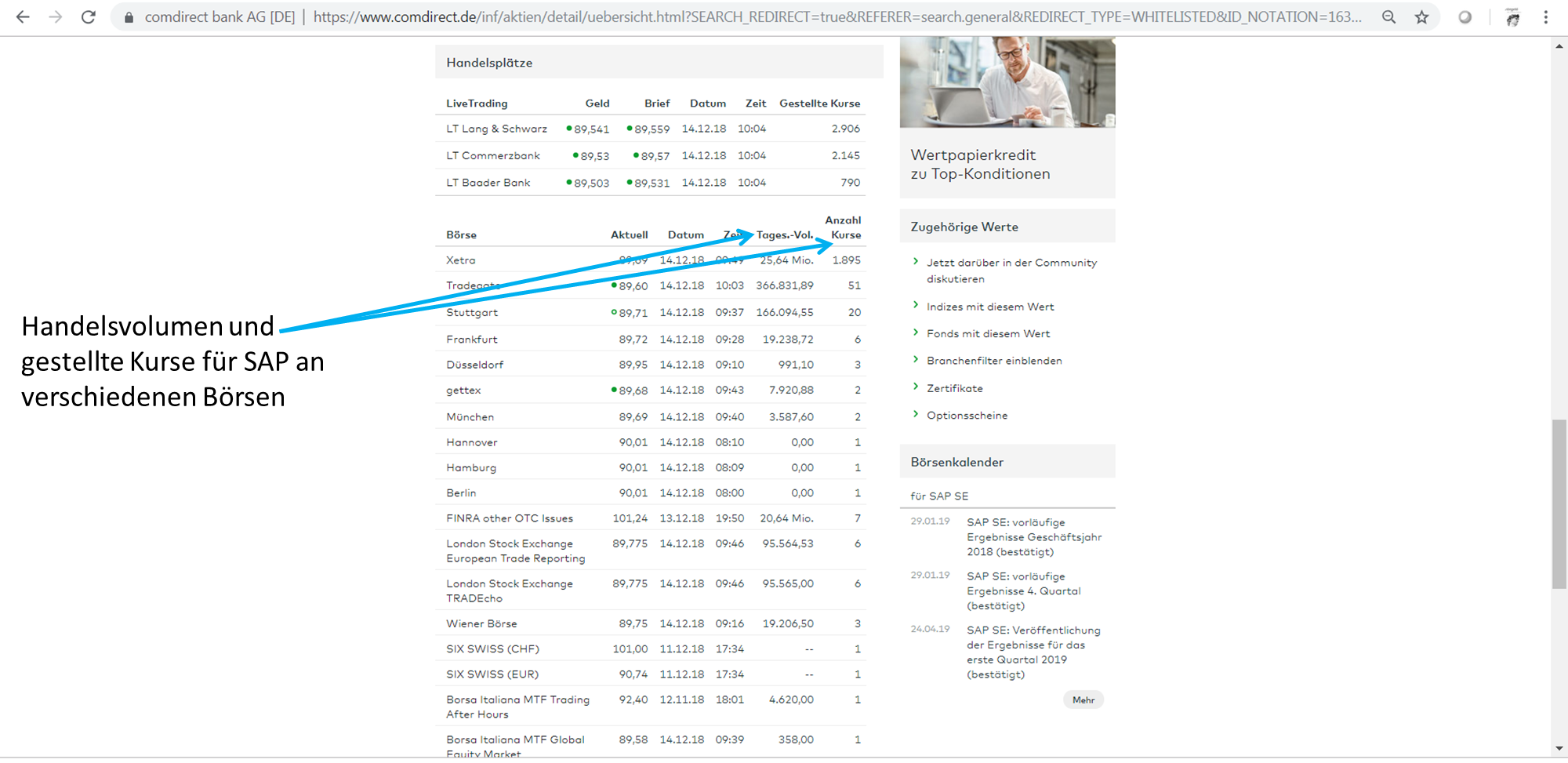Open the Zertifikate link
Viewport: 1568px width, 763px height.
(954, 388)
